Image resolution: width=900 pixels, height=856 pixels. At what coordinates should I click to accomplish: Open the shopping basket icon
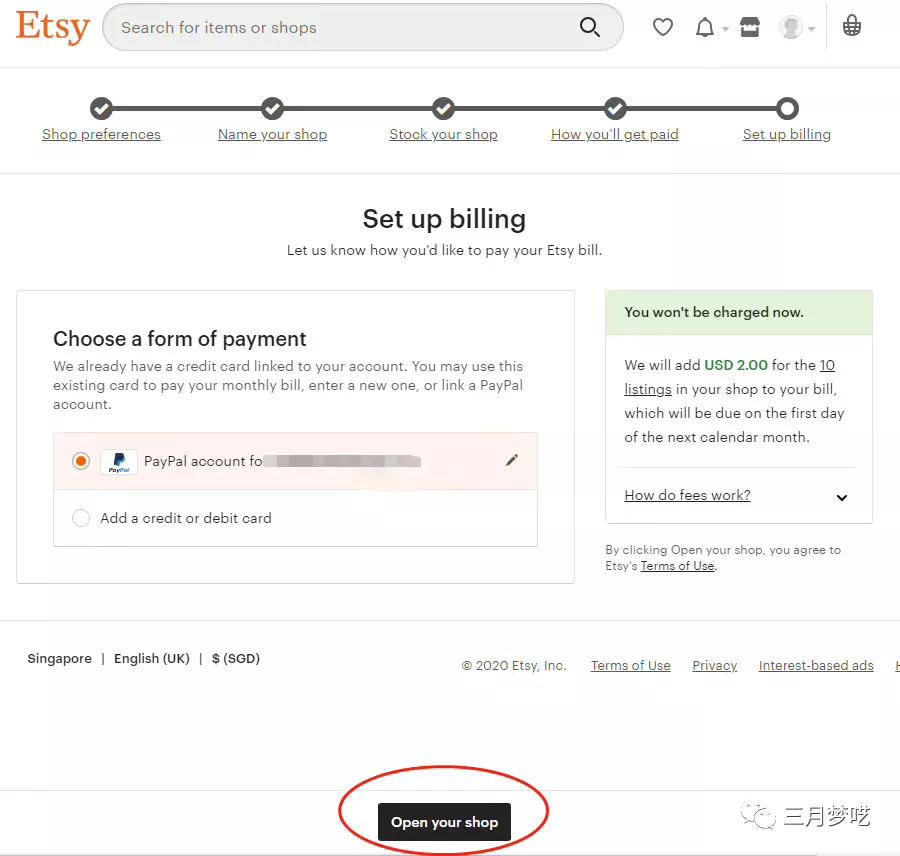tap(852, 26)
